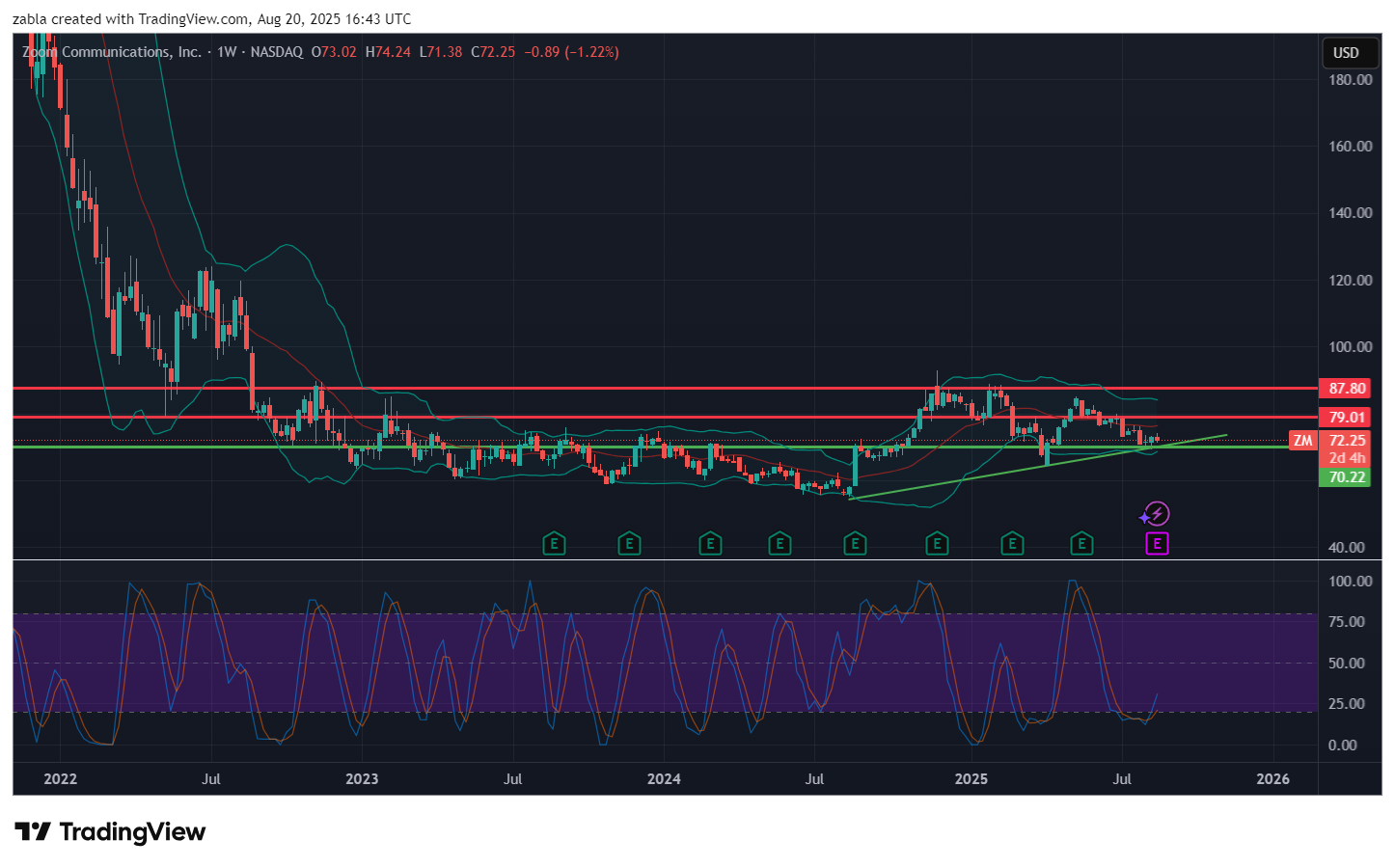Click the TradingView logo at bottom
The image size is (1395, 868).
110,832
